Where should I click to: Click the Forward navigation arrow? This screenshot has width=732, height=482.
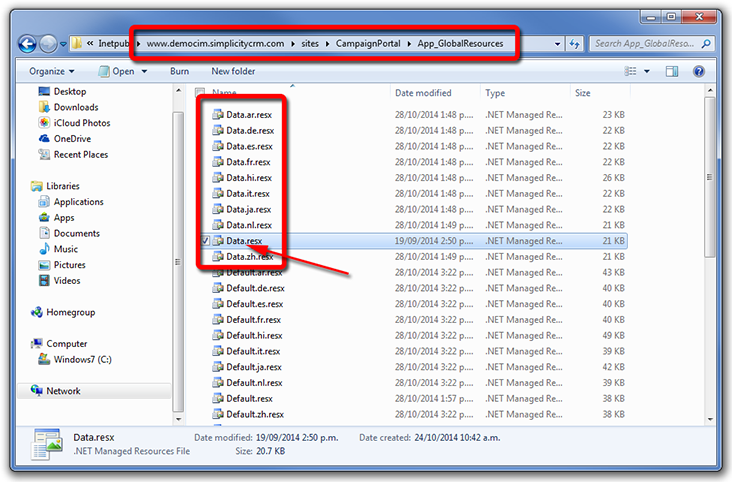tap(48, 44)
